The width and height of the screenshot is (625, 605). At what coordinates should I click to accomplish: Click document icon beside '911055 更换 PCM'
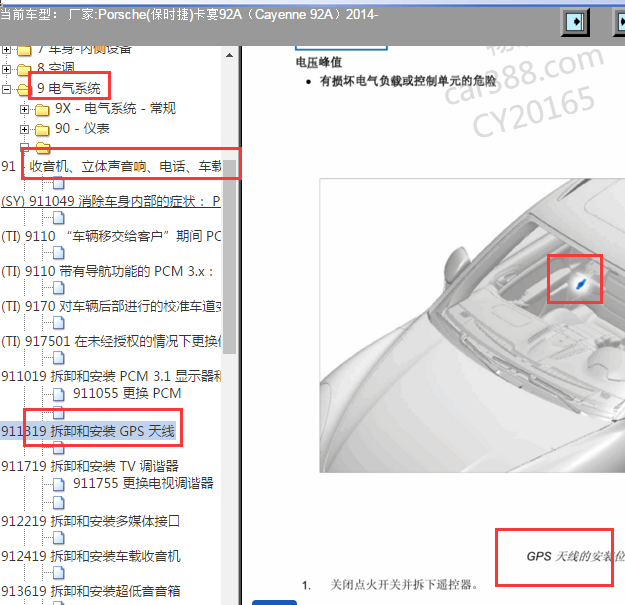pos(59,394)
